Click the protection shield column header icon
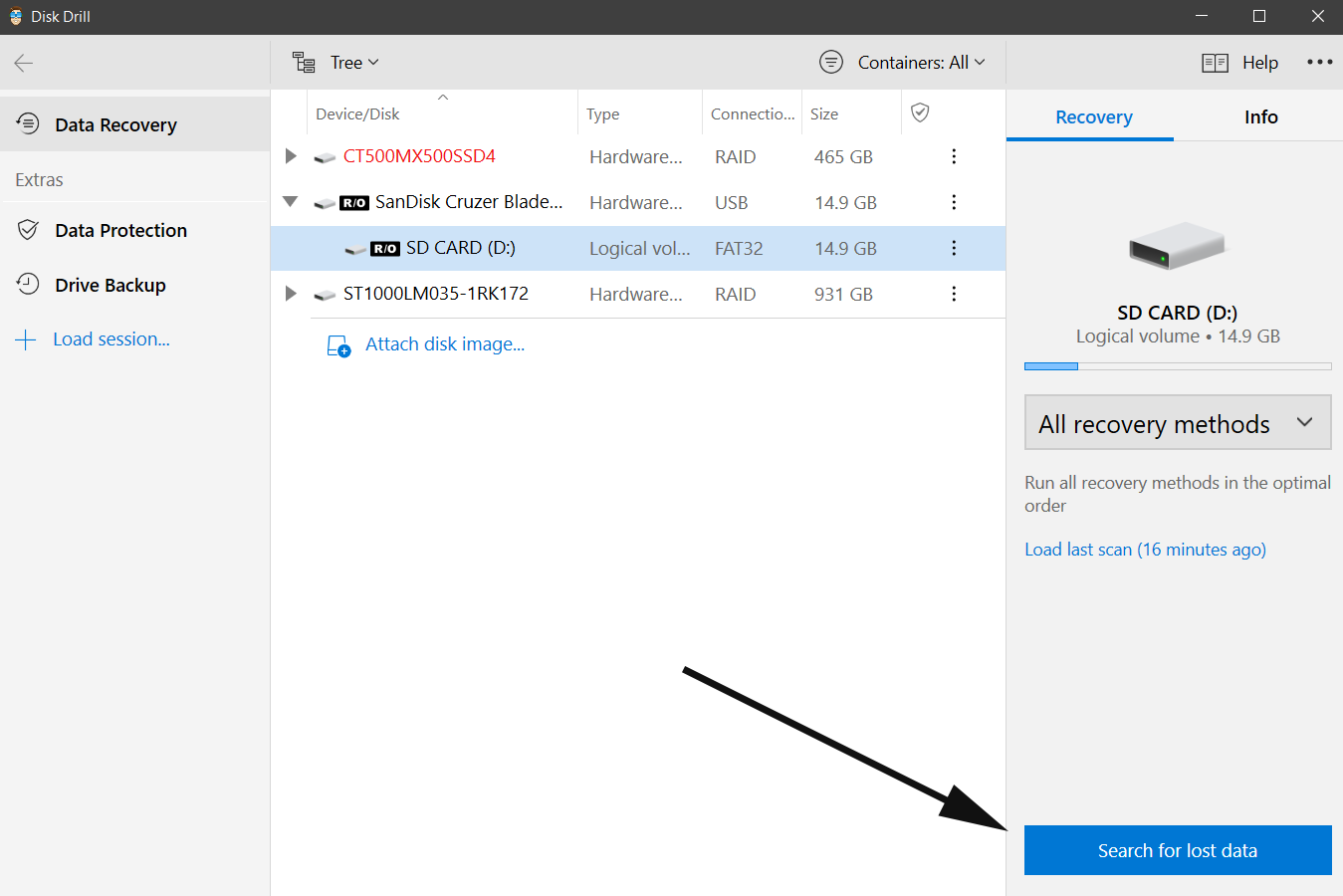 pos(921,112)
